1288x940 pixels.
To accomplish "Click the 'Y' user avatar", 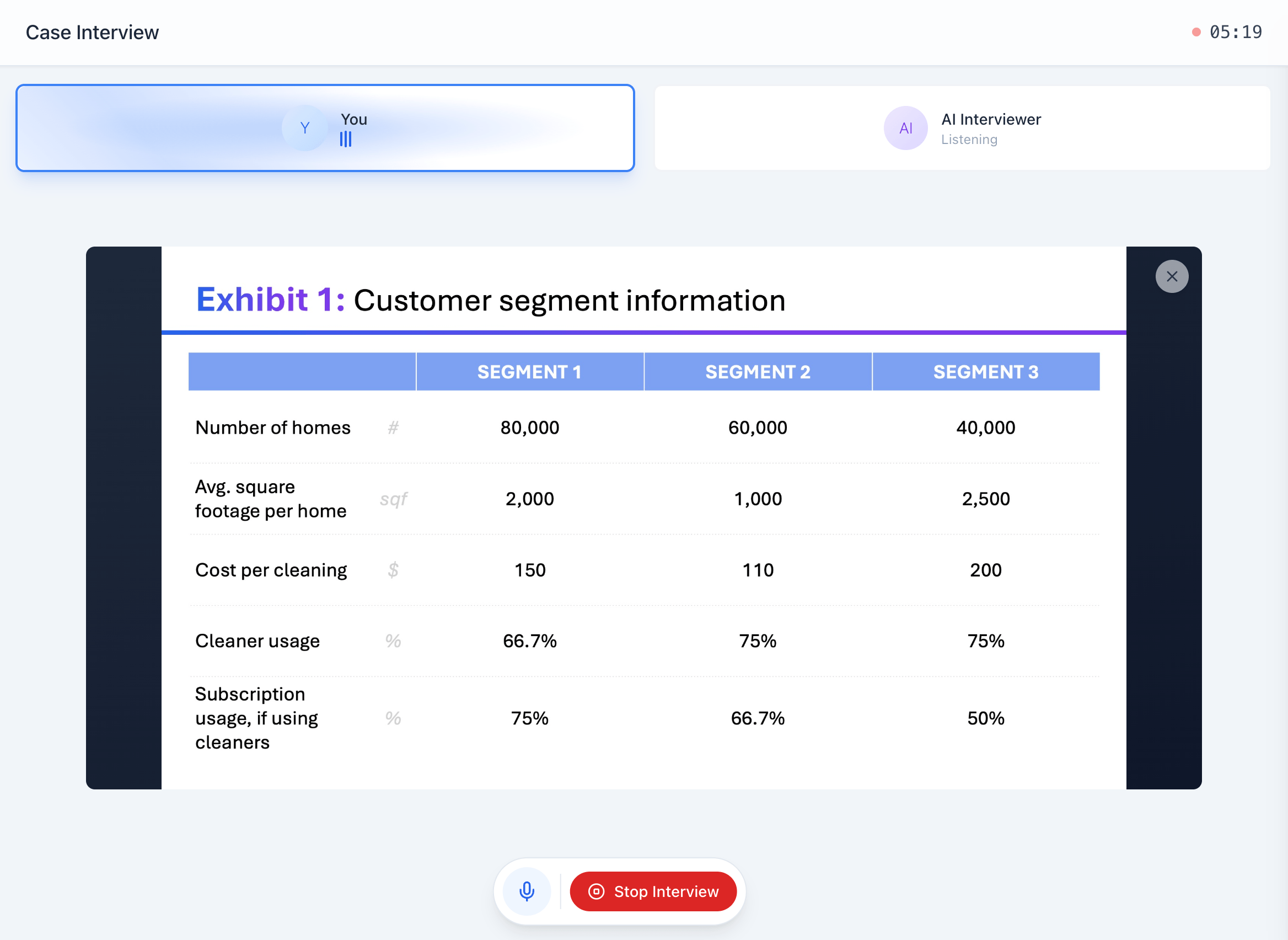I will [305, 128].
